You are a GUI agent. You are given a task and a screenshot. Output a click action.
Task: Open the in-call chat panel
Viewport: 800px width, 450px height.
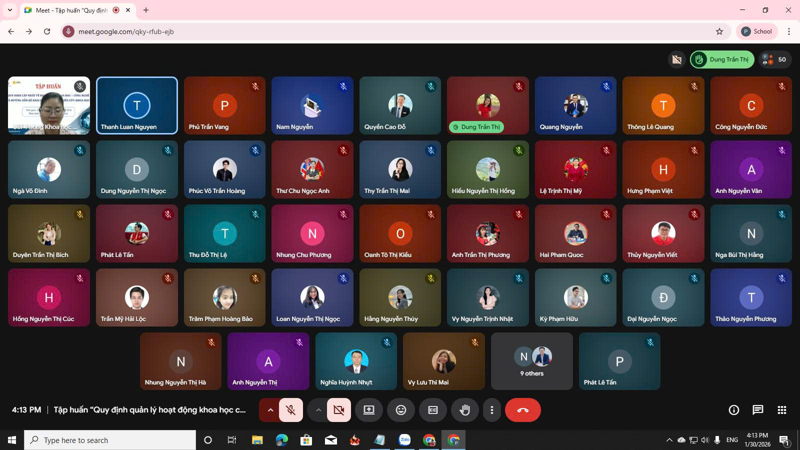[758, 410]
